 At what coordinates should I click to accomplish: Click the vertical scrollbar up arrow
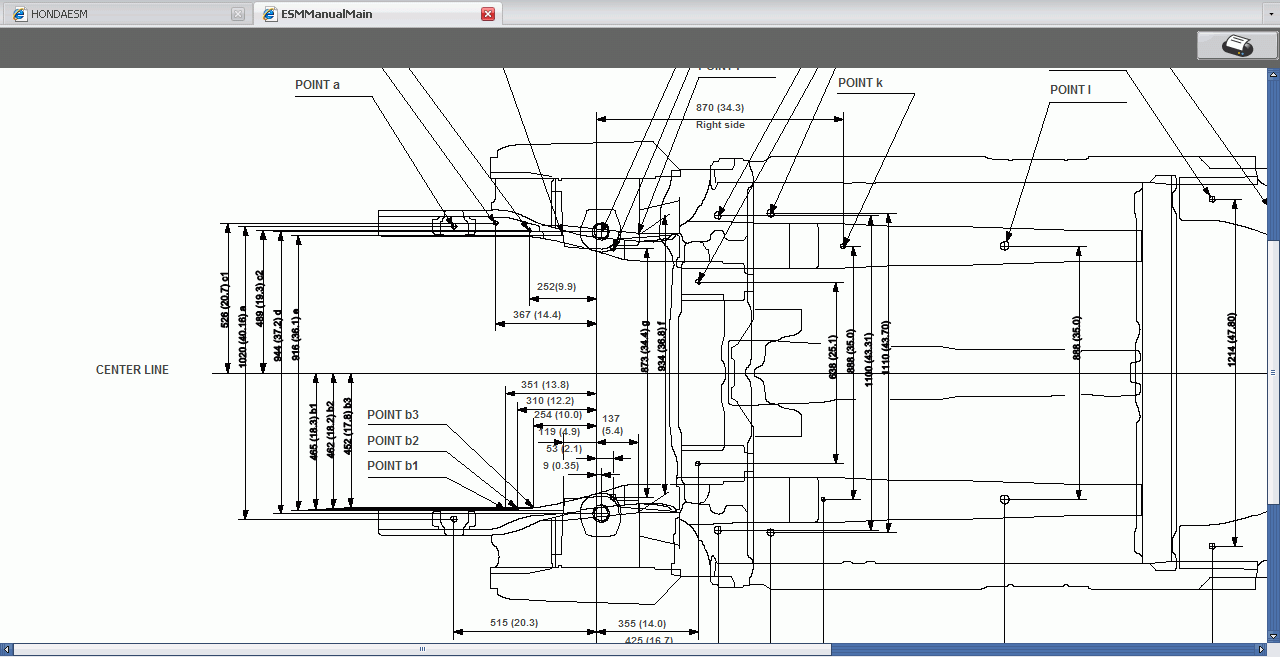[x=1273, y=75]
